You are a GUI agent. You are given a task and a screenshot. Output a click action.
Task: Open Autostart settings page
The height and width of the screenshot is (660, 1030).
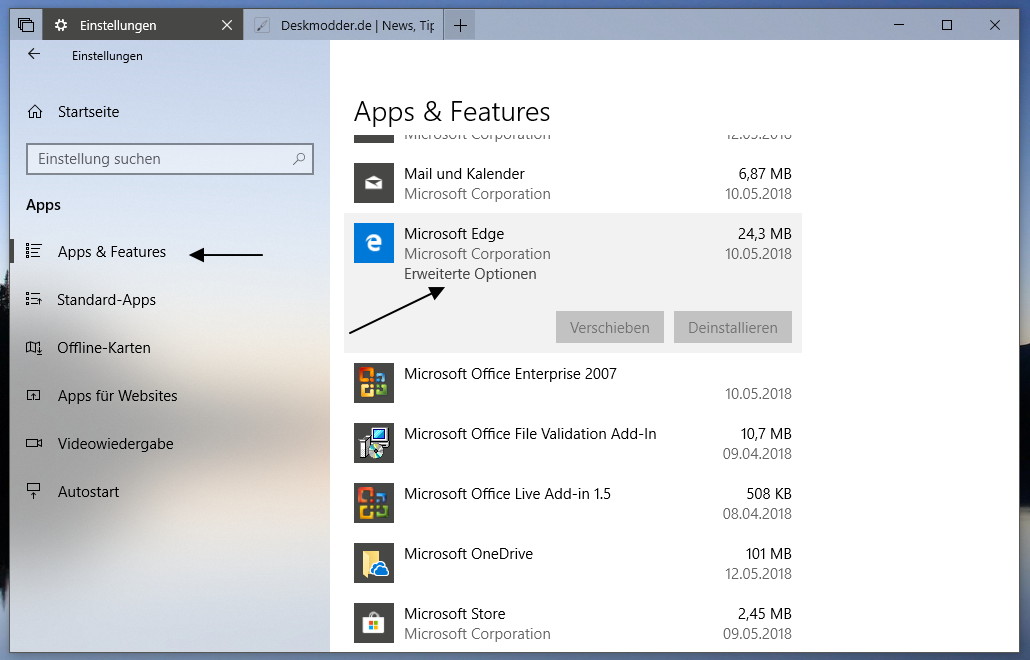tap(89, 491)
